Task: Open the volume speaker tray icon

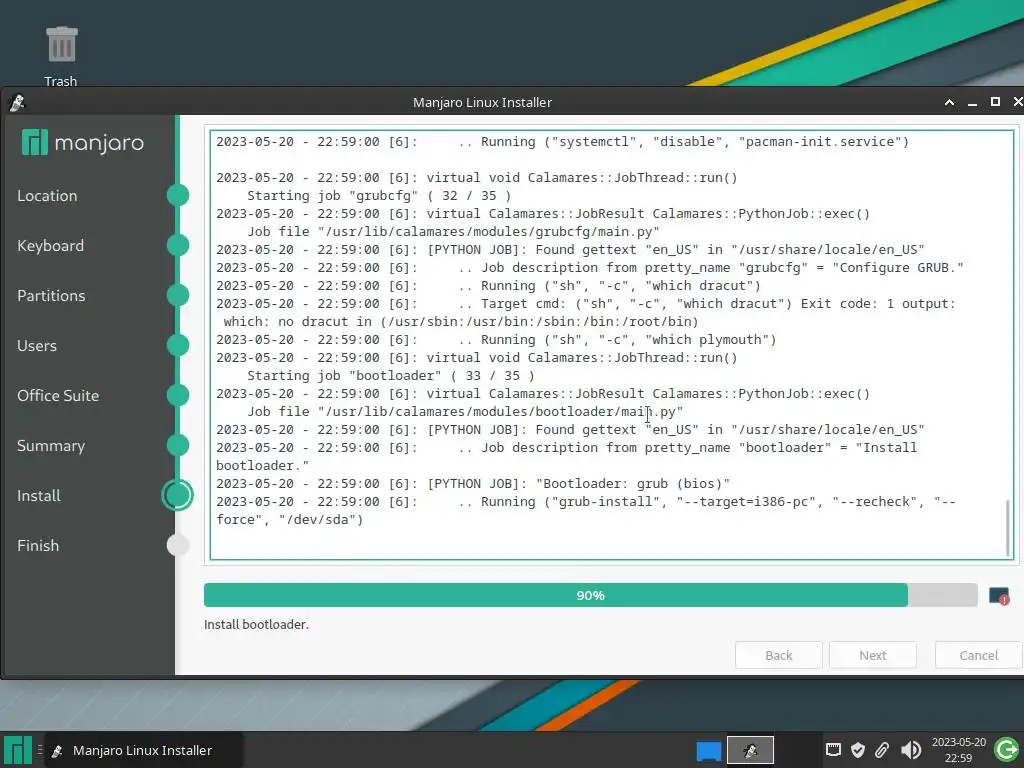Action: pos(910,750)
